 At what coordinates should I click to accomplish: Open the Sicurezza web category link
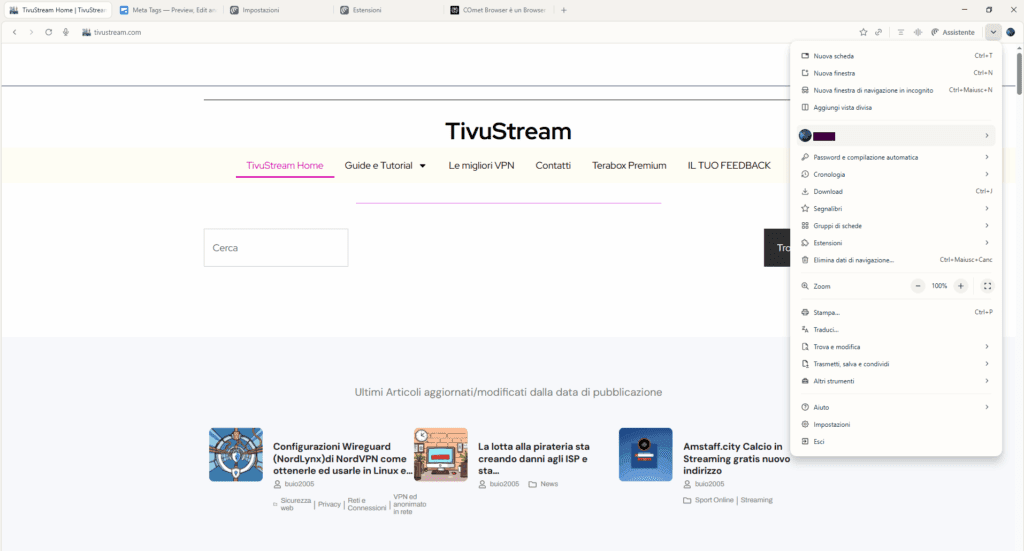[x=295, y=504]
